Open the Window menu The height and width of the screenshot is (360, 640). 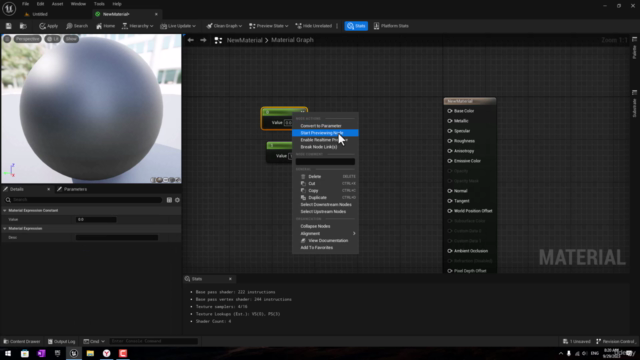coord(78,4)
